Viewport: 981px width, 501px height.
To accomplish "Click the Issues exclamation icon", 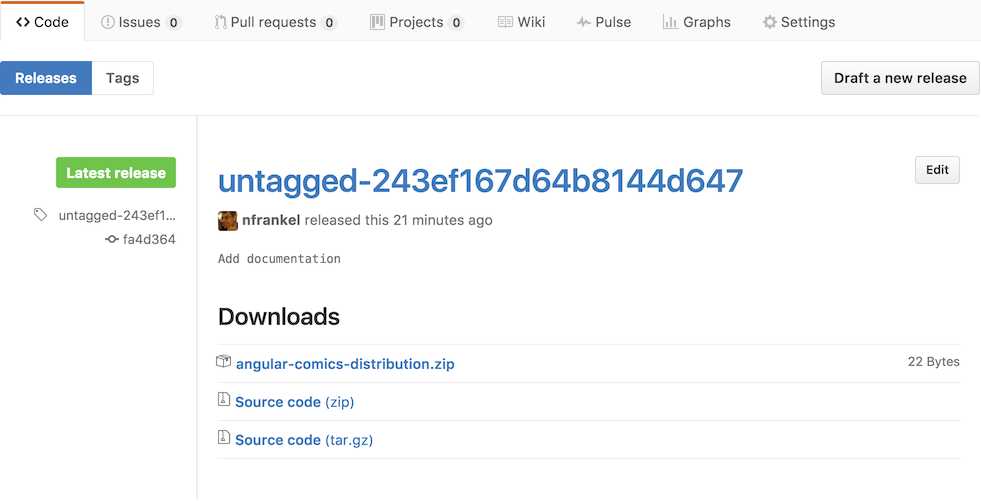I will coord(108,23).
